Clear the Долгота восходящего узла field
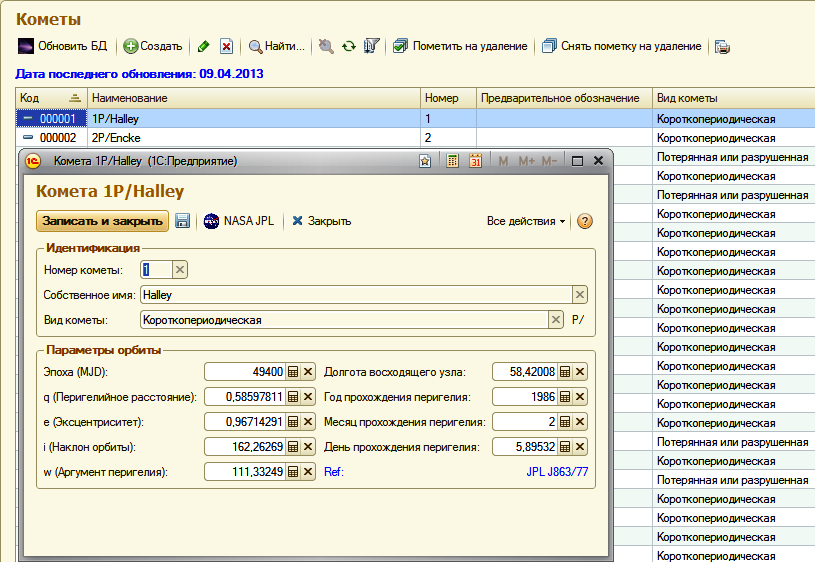The height and width of the screenshot is (562, 815). pyautogui.click(x=580, y=372)
